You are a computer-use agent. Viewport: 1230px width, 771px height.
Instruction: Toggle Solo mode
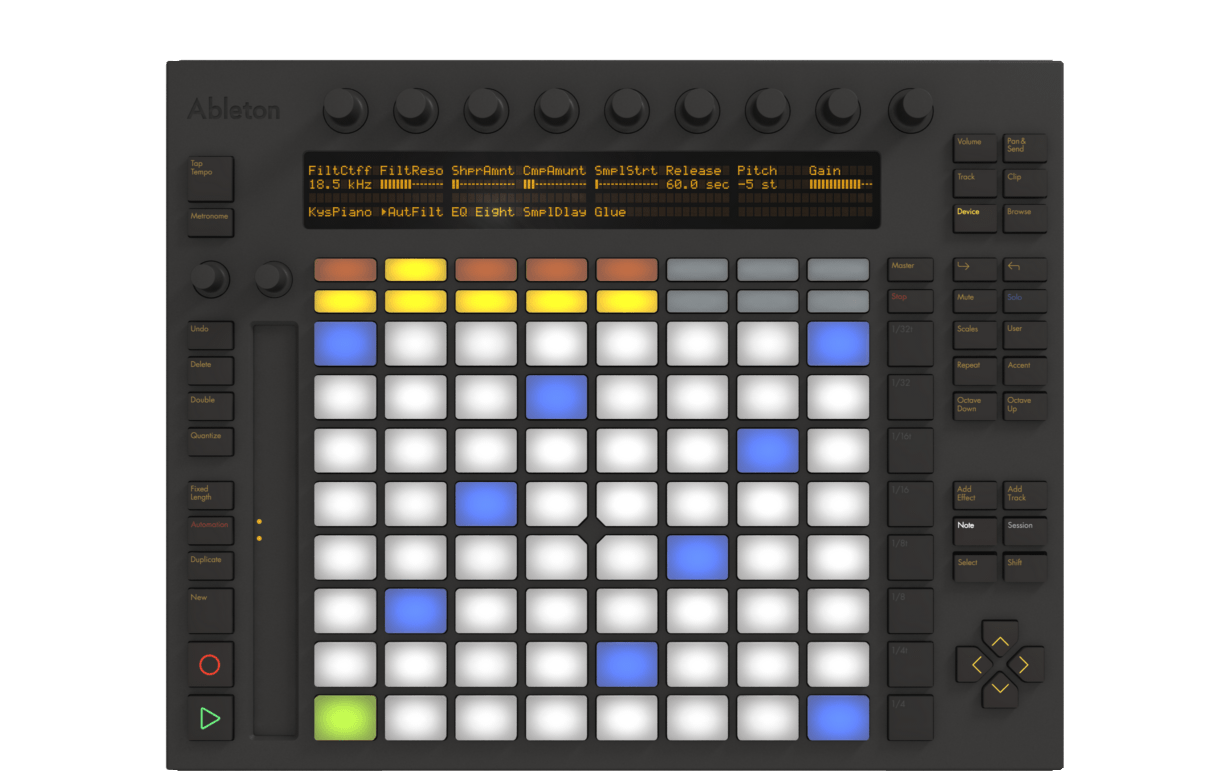coord(1024,299)
